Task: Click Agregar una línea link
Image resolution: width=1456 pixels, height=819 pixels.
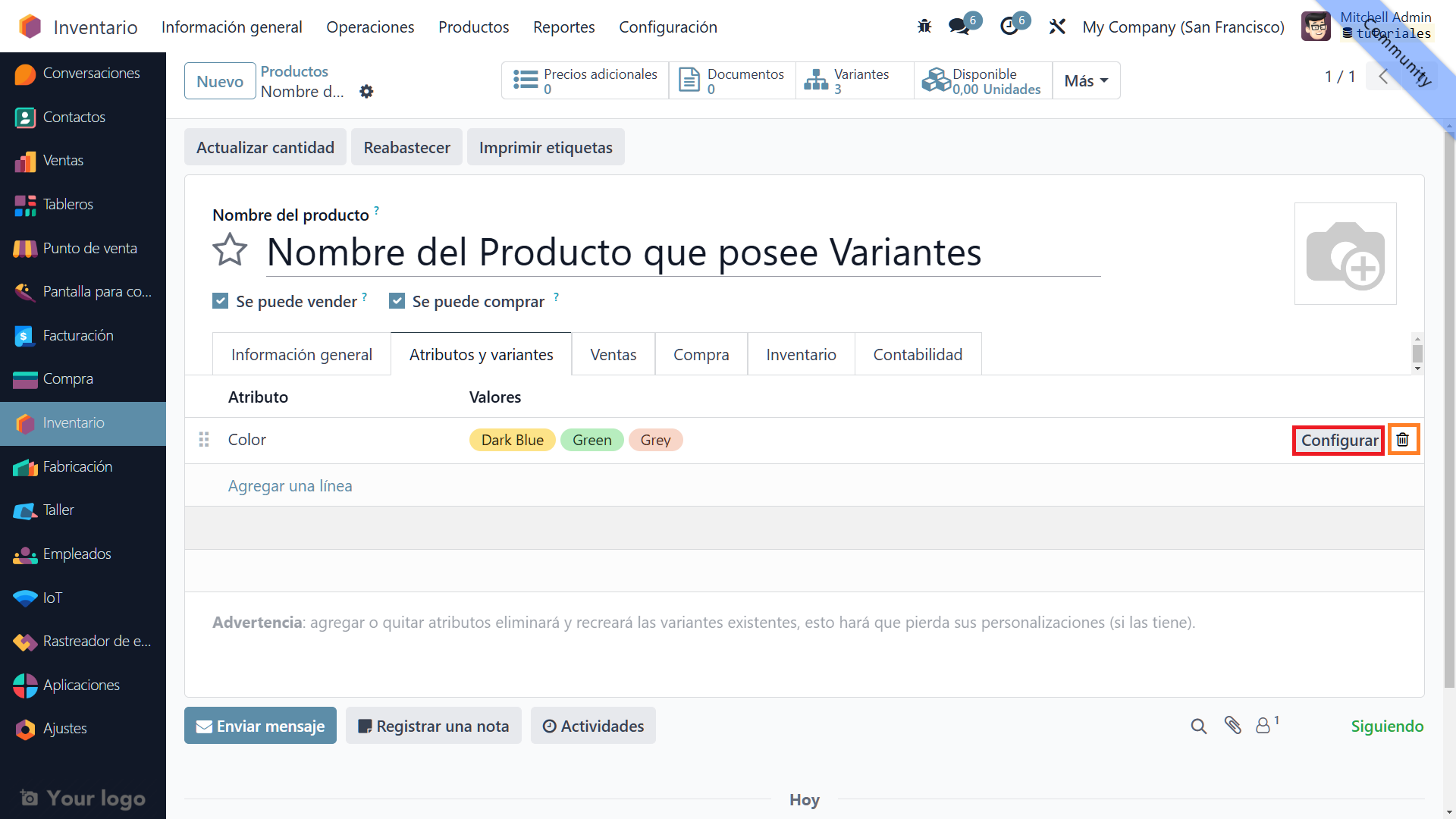Action: click(290, 486)
